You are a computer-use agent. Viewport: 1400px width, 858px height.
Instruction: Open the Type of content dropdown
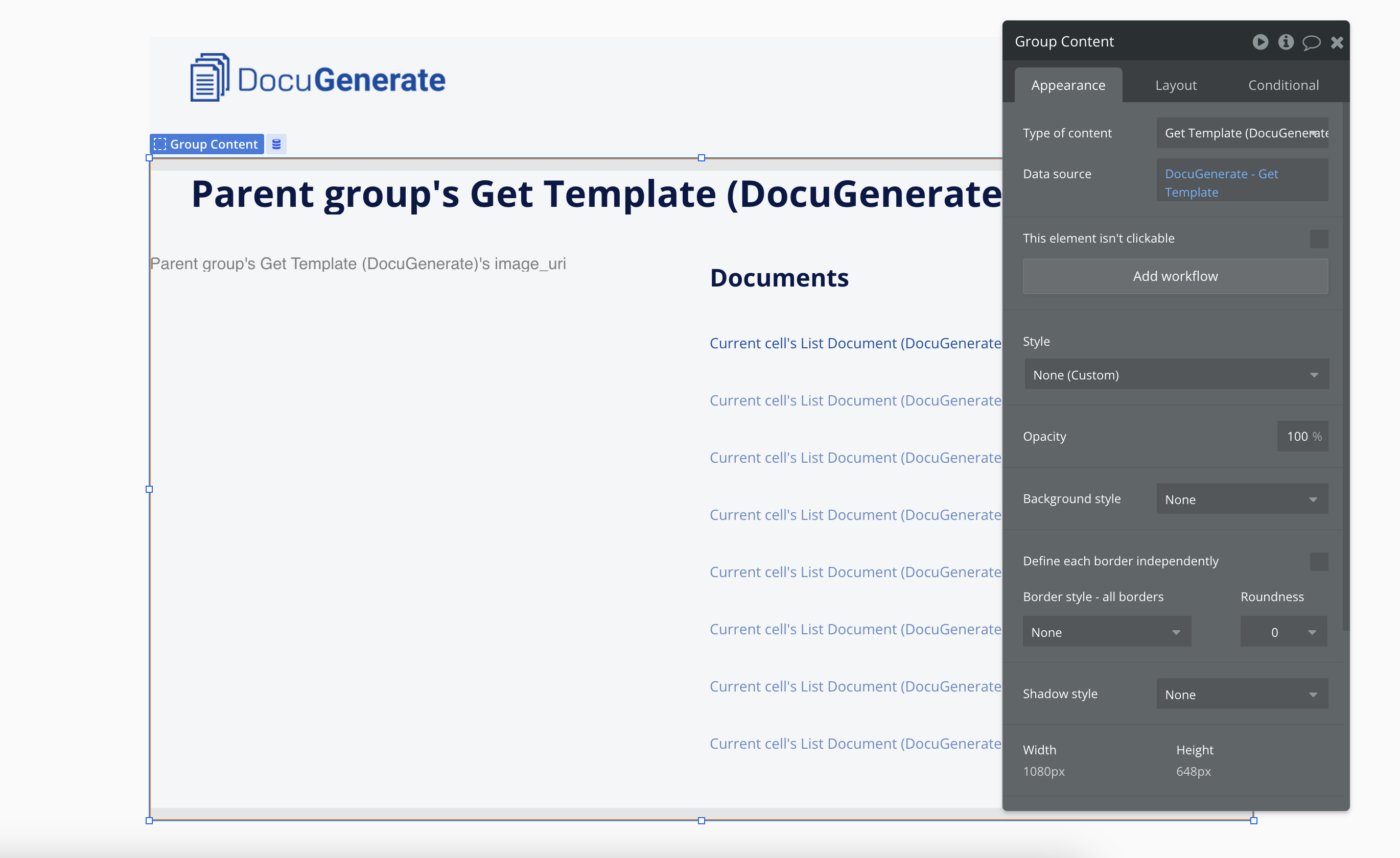(1242, 133)
